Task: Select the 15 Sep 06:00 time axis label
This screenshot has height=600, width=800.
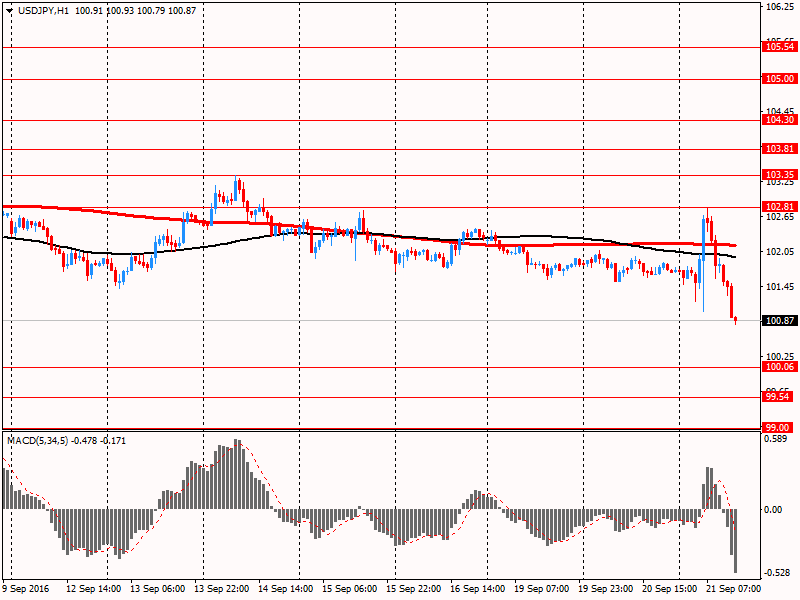Action: (349, 589)
